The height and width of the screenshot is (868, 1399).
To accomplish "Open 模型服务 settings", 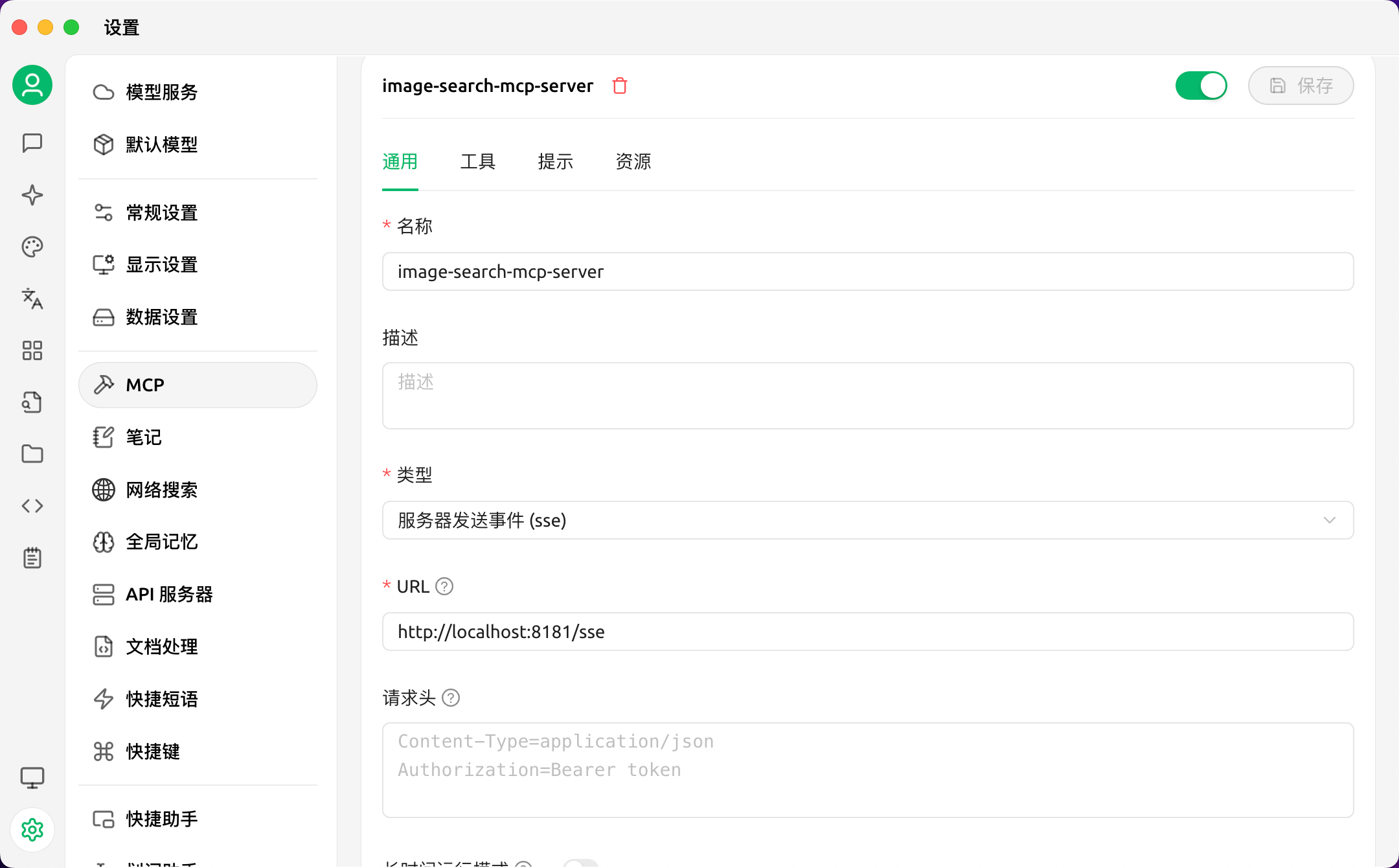I will 198,92.
